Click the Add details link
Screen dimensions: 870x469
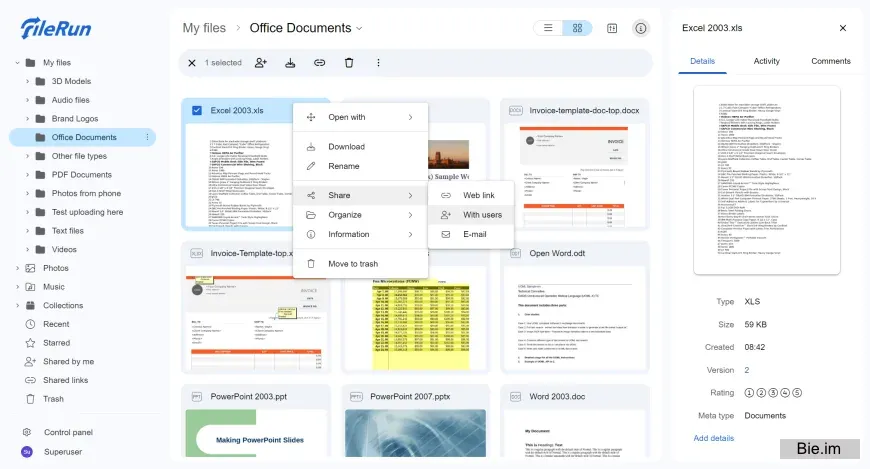tap(714, 438)
